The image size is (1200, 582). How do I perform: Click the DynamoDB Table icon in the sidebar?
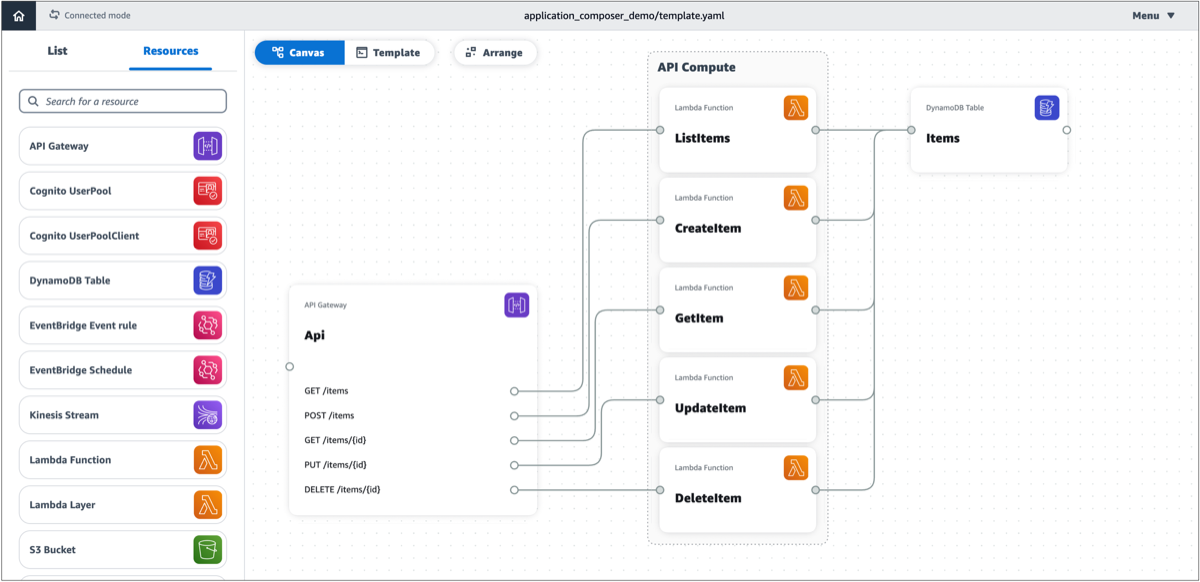coord(207,280)
